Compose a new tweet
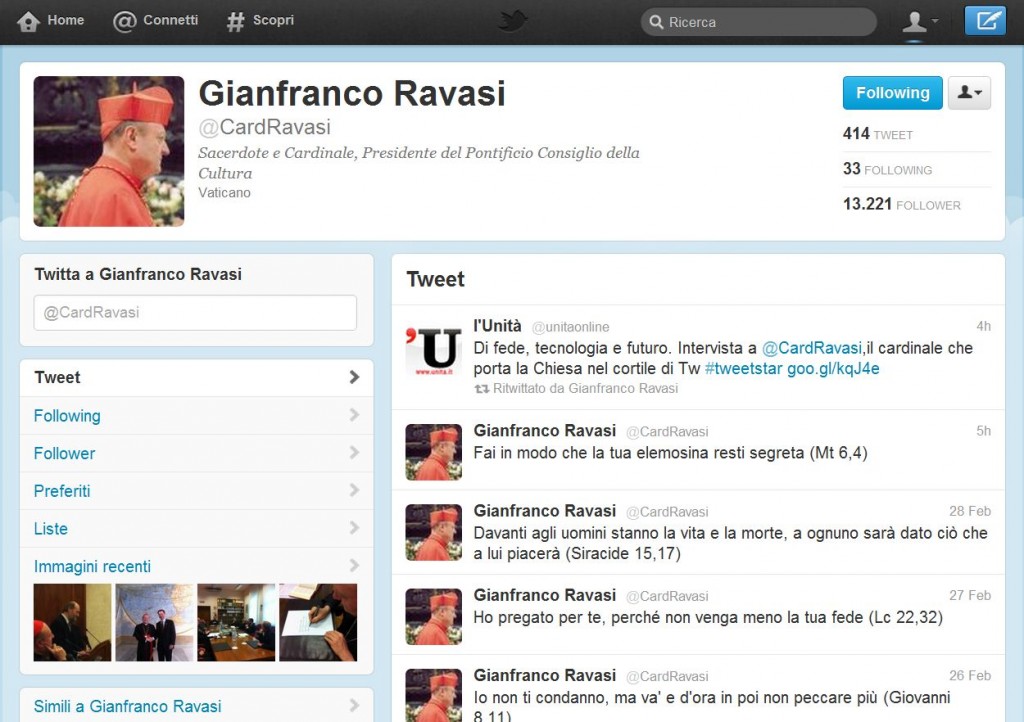 [x=985, y=21]
